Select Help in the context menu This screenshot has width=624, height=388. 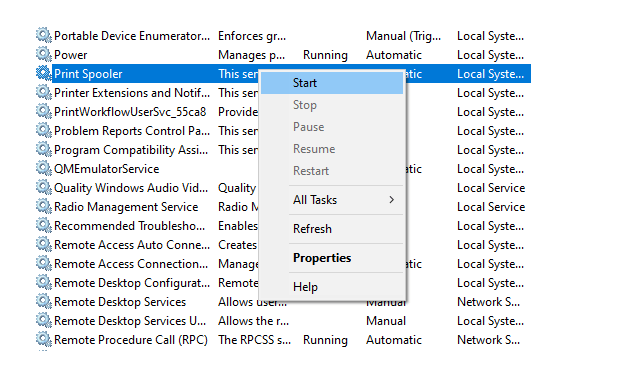(x=332, y=287)
